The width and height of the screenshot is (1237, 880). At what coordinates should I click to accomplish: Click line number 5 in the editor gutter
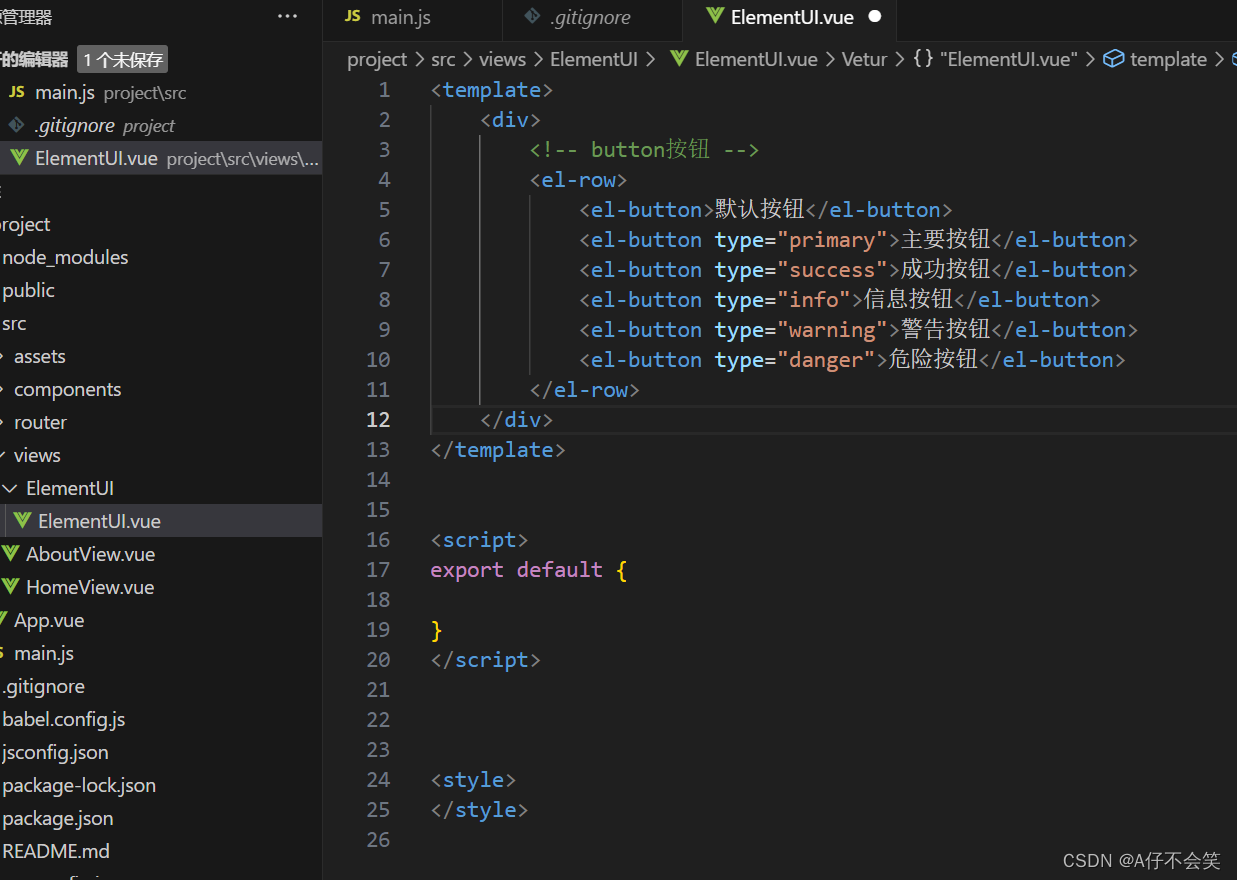(385, 209)
